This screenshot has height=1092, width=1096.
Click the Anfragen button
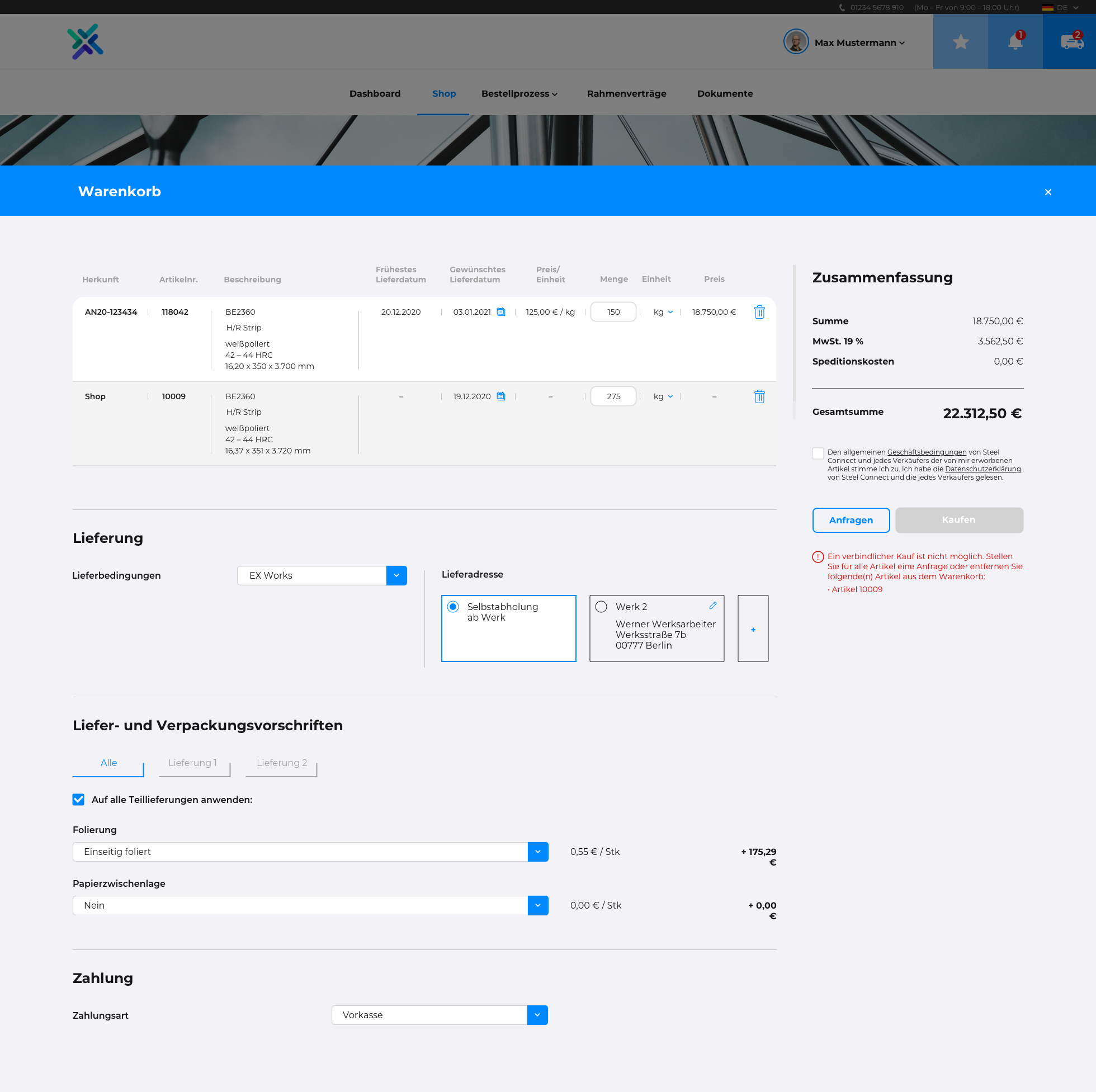tap(851, 520)
